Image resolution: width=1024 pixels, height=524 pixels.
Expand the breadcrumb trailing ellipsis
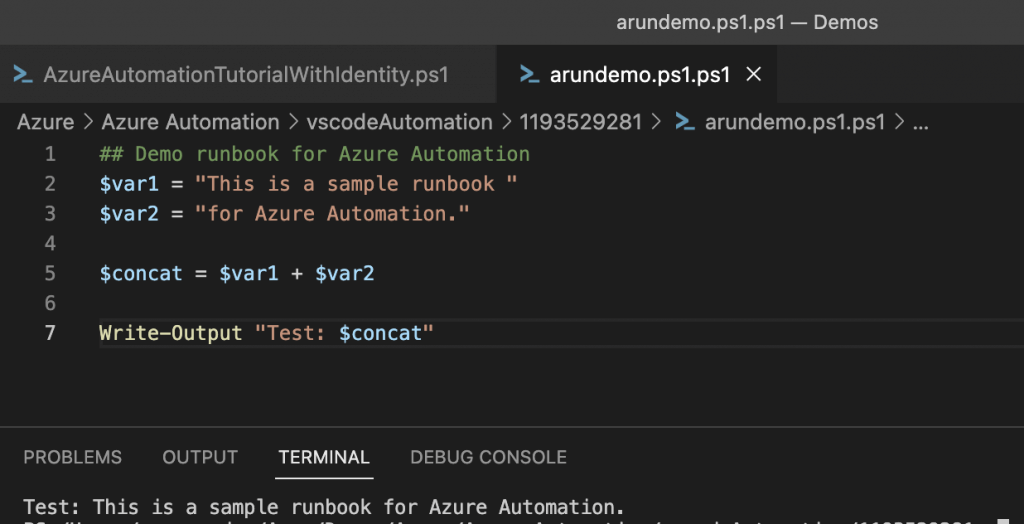click(x=922, y=122)
